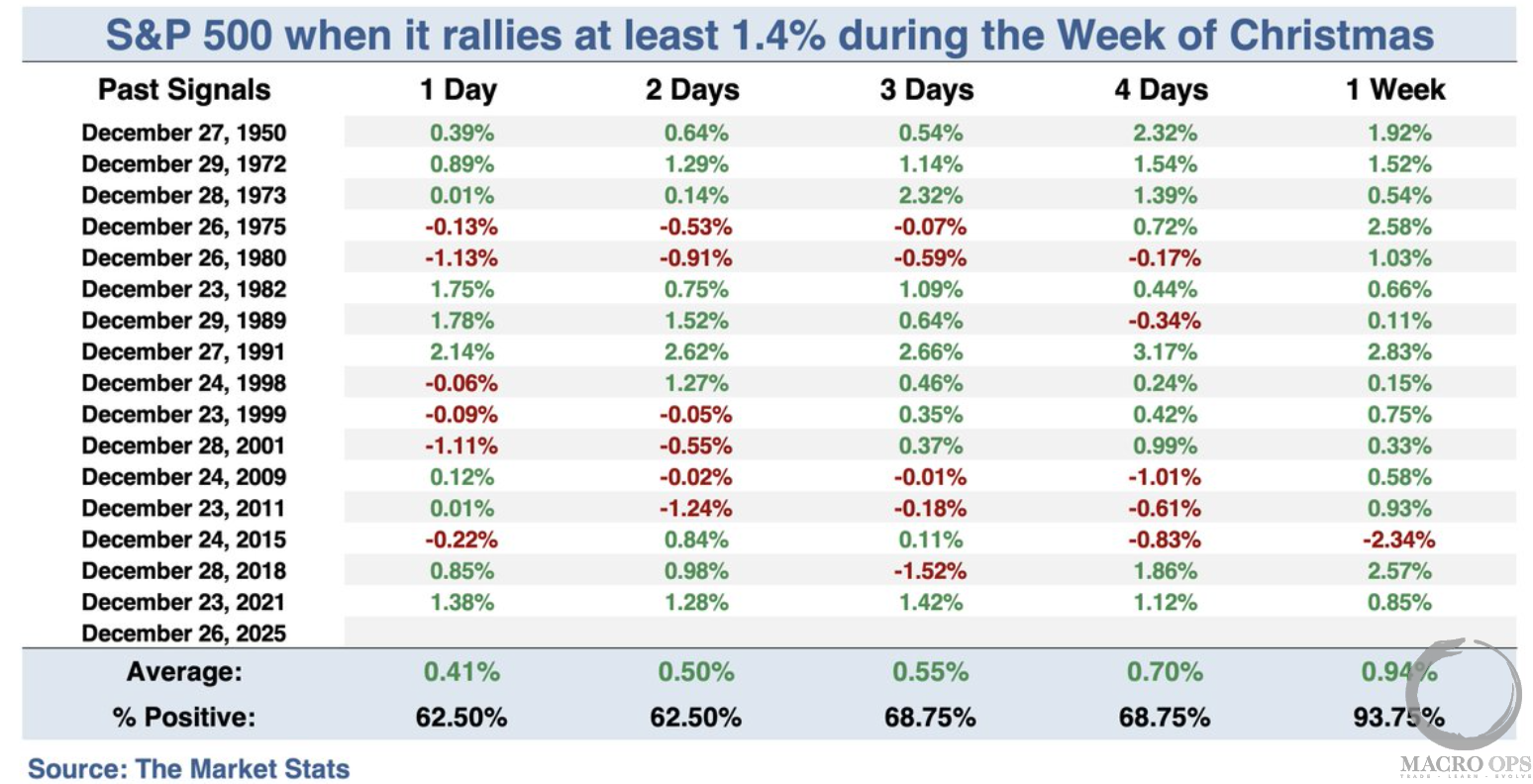Select the "1 Day" column header
The width and height of the screenshot is (1533, 784).
click(458, 90)
